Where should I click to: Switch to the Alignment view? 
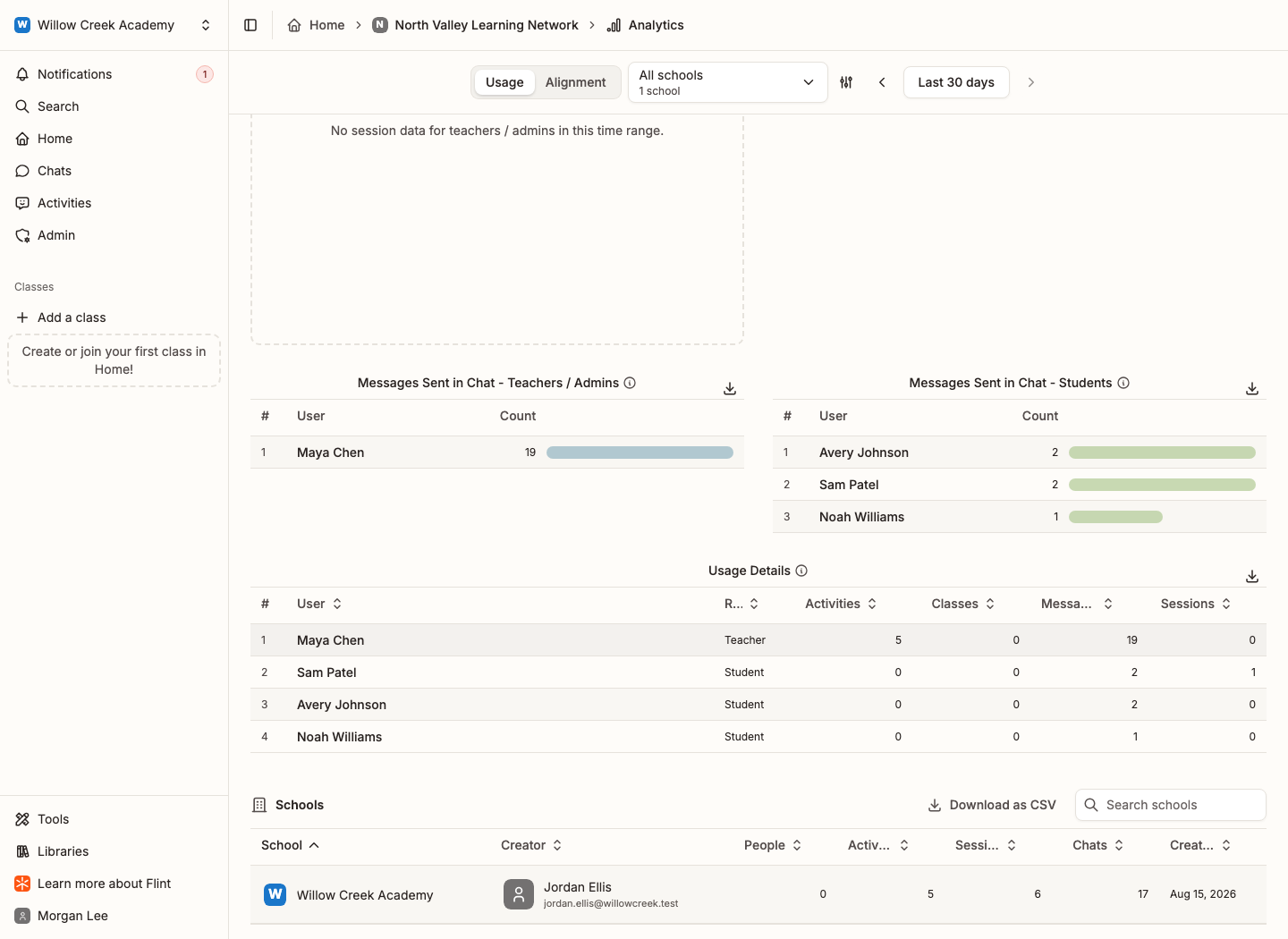pos(575,82)
